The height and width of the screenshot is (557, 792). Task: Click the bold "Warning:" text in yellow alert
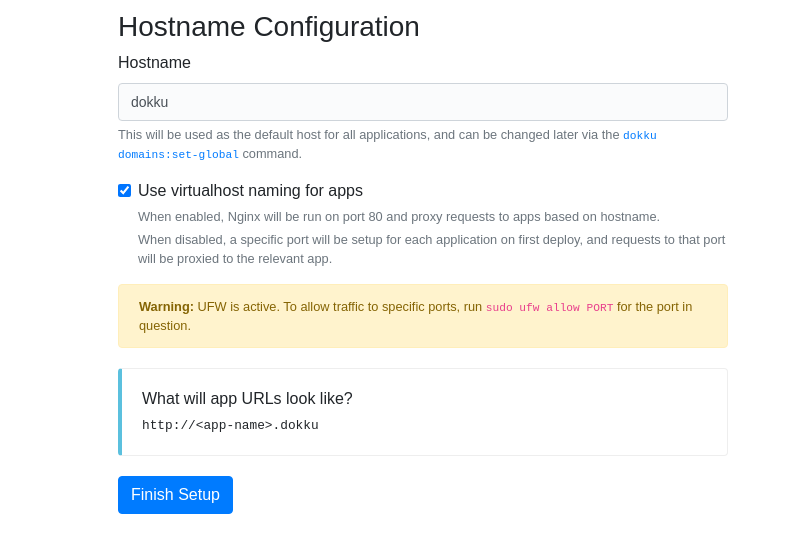pos(166,307)
